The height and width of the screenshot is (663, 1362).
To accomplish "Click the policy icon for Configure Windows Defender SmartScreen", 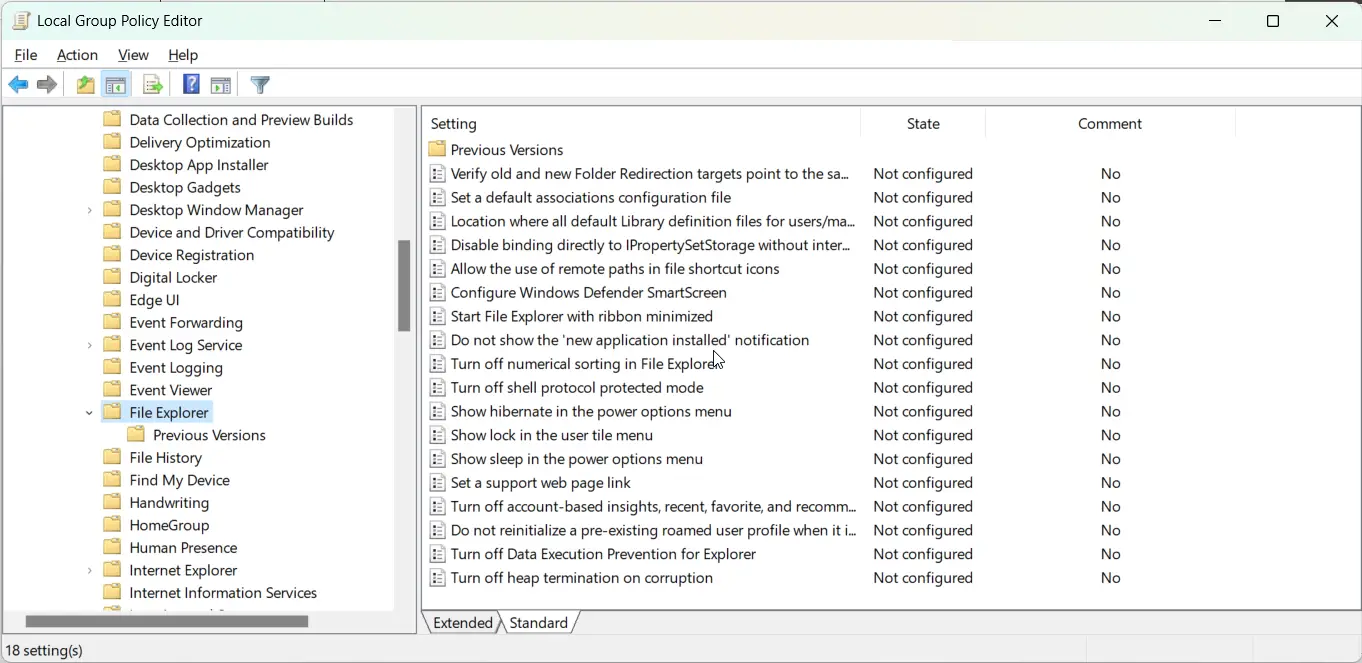I will [x=437, y=293].
